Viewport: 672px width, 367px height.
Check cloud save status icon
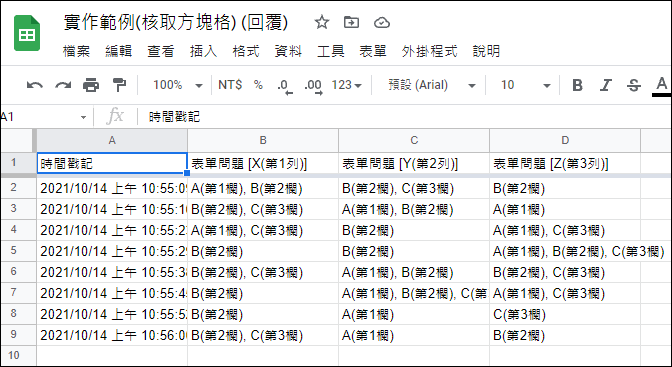tap(381, 22)
